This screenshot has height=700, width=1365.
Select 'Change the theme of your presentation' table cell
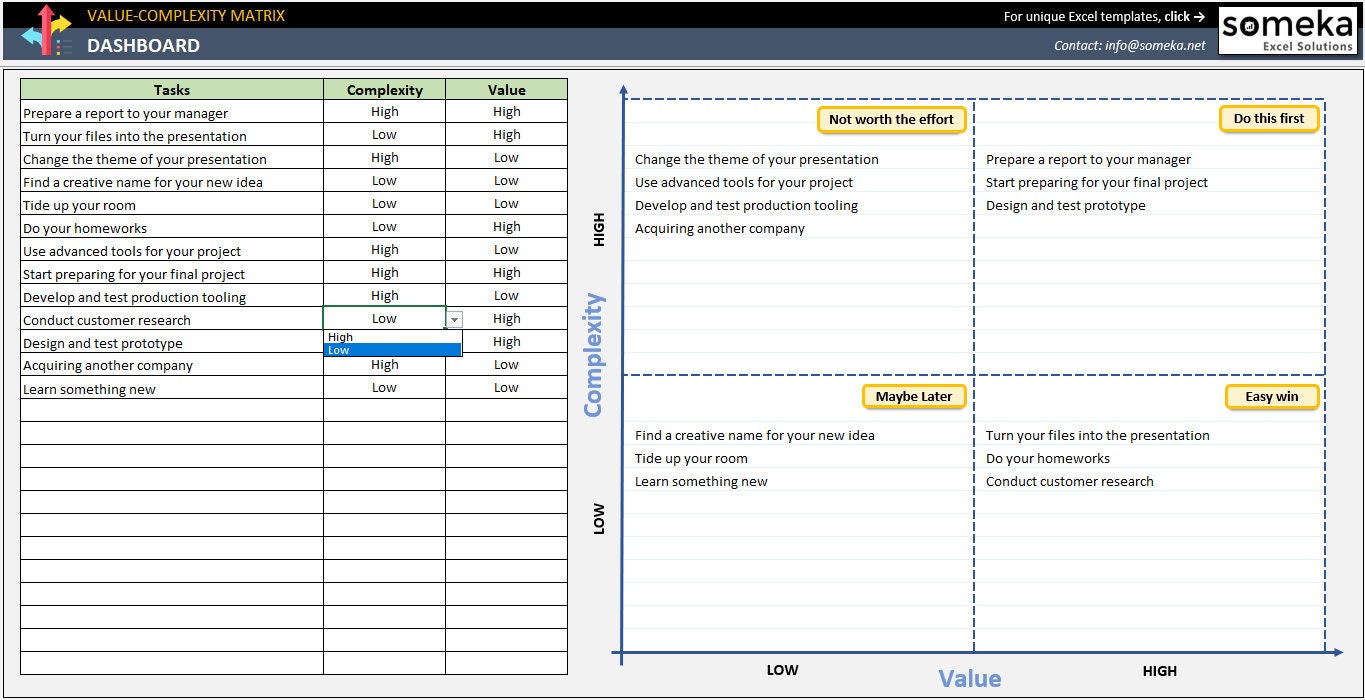tap(172, 158)
